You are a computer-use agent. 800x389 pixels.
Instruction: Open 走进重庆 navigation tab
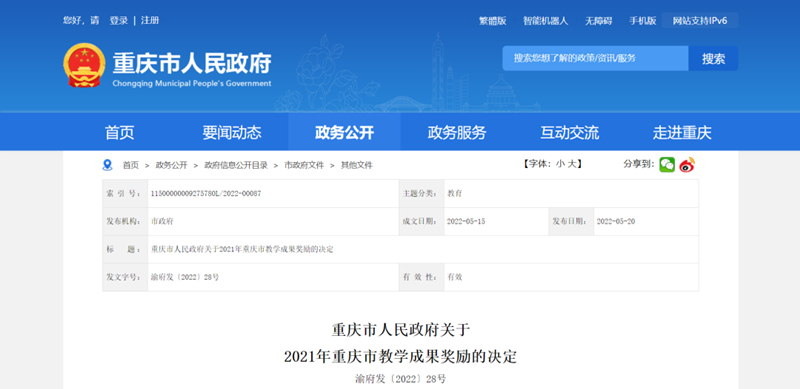point(682,133)
